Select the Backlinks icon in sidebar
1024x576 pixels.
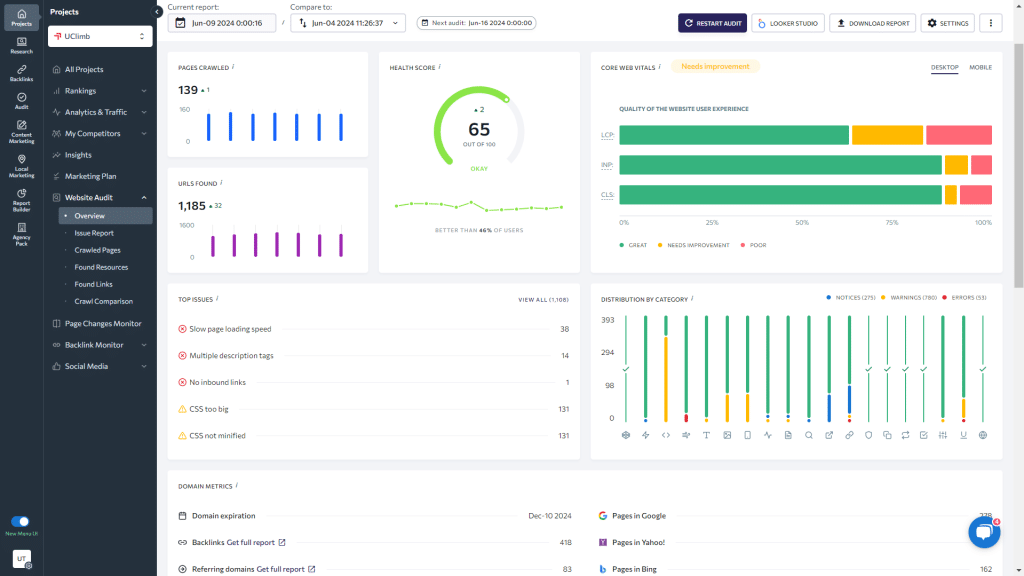click(x=20, y=70)
